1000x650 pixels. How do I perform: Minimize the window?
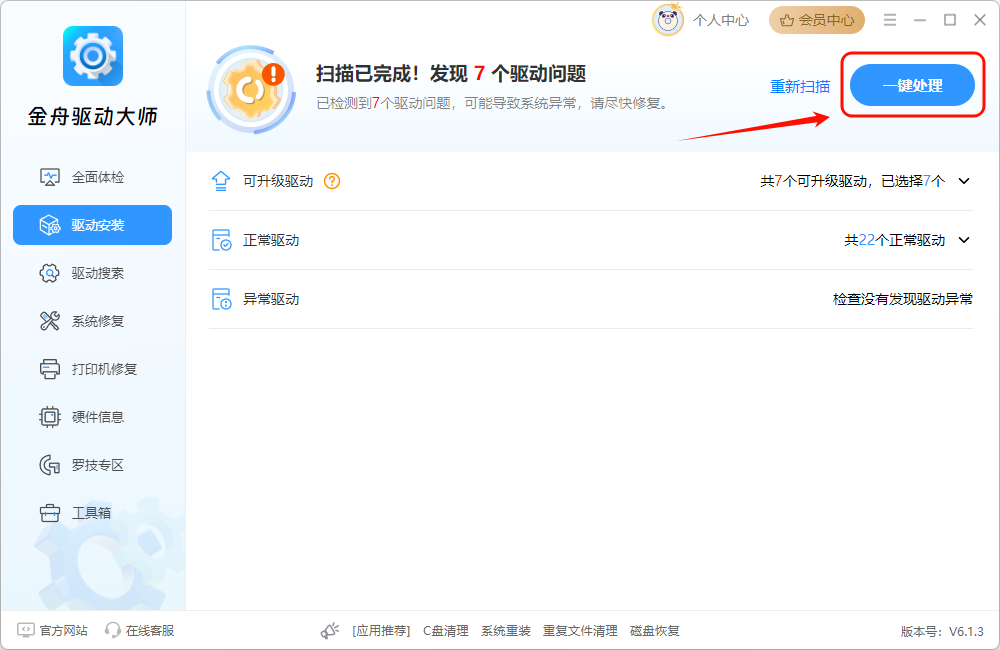click(920, 20)
